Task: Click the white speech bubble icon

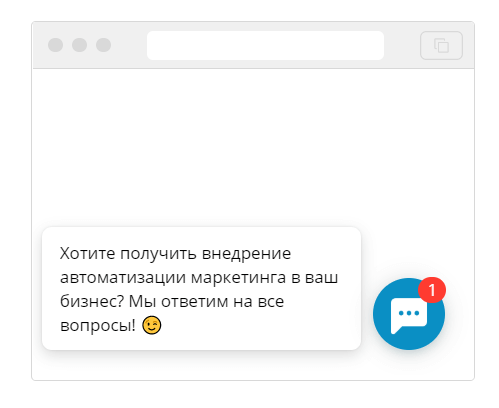Action: (409, 315)
